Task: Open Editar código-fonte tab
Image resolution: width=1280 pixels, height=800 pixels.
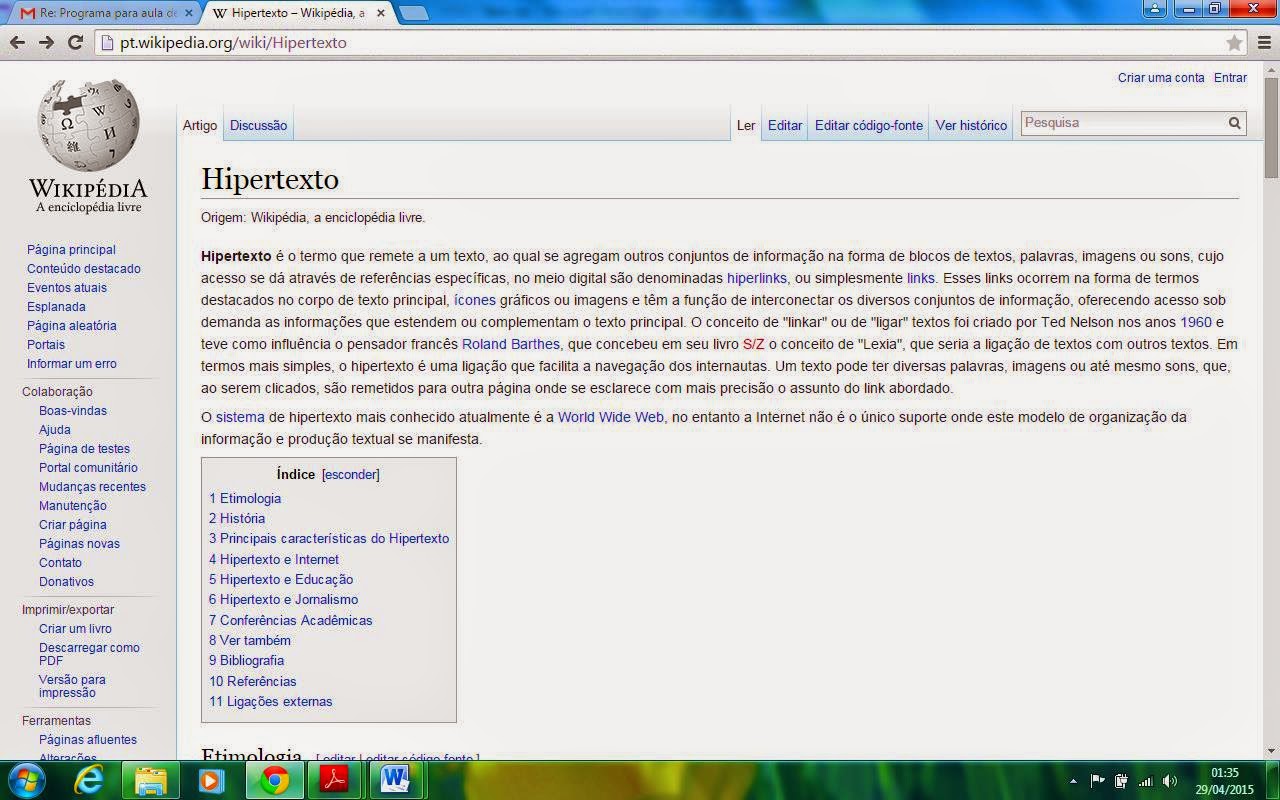Action: (x=868, y=126)
